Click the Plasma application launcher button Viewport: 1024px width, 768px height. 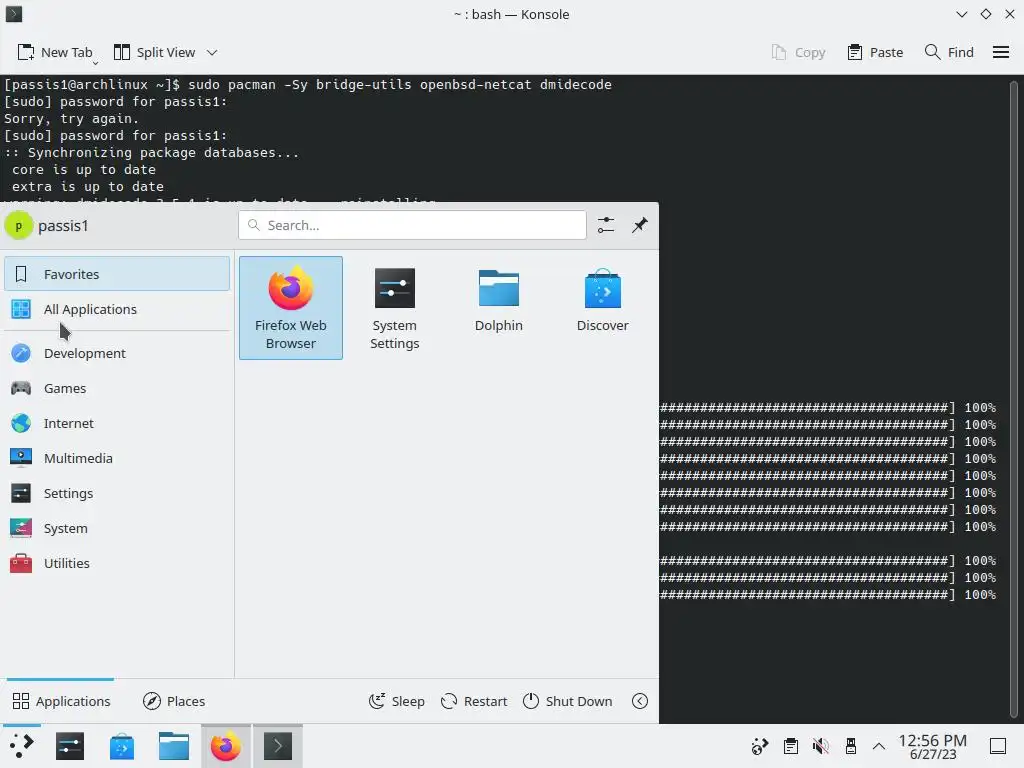tap(22, 746)
